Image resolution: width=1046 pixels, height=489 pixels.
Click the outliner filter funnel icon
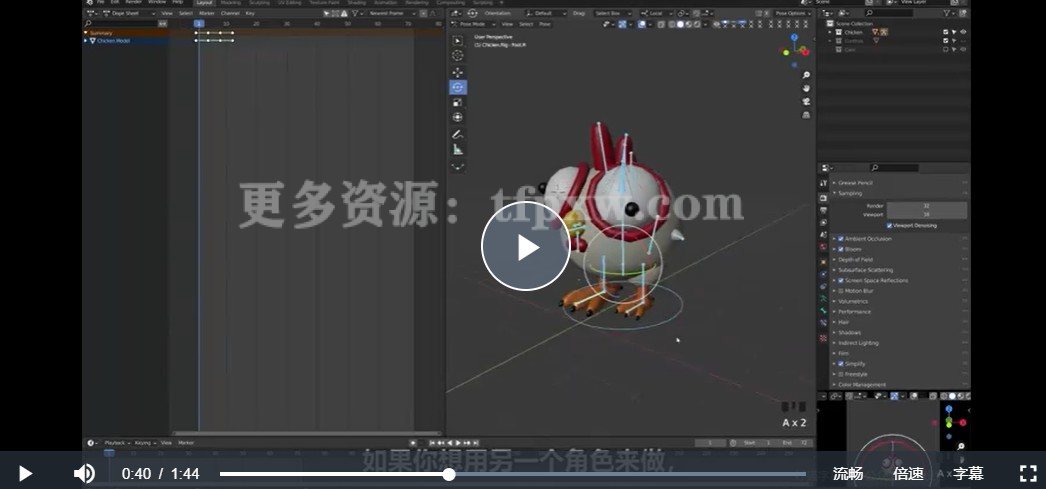(949, 13)
